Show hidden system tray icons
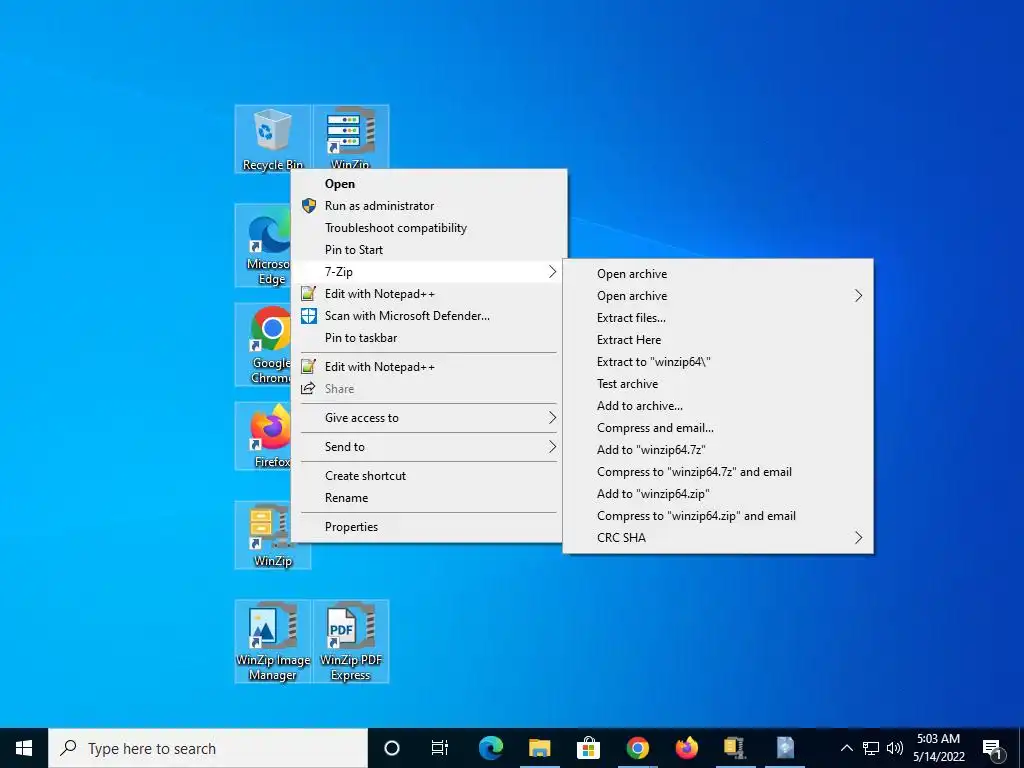The width and height of the screenshot is (1024, 768). click(x=846, y=748)
